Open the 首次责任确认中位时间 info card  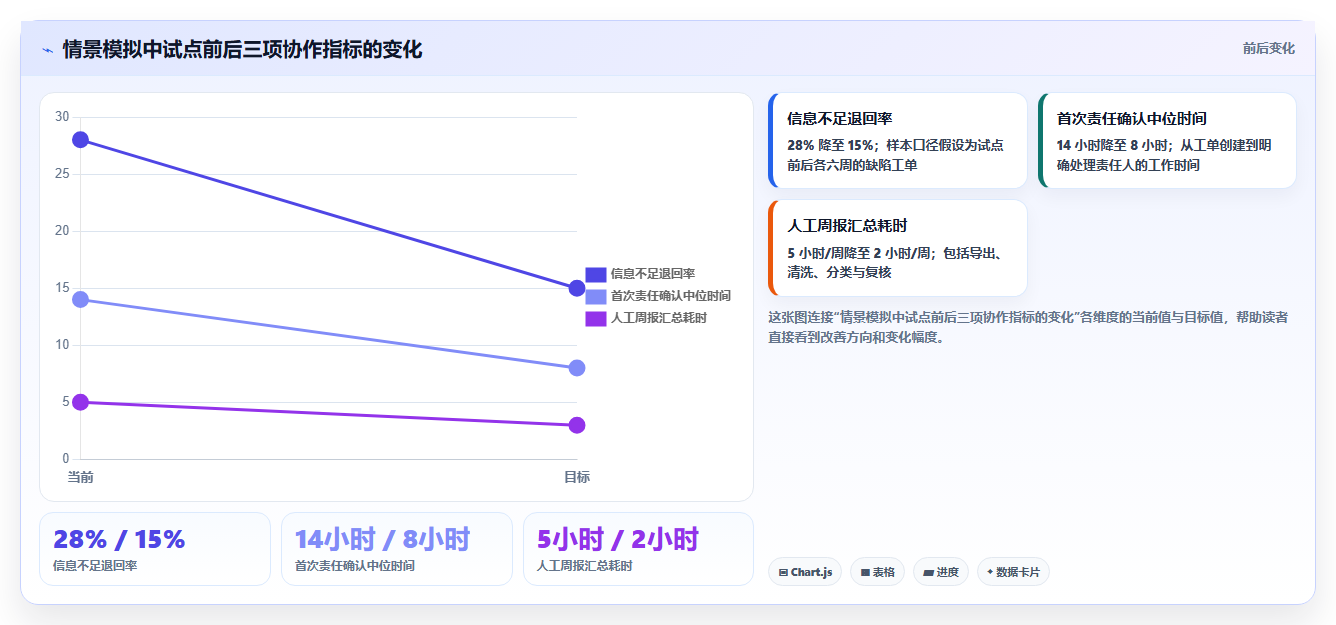click(1167, 140)
